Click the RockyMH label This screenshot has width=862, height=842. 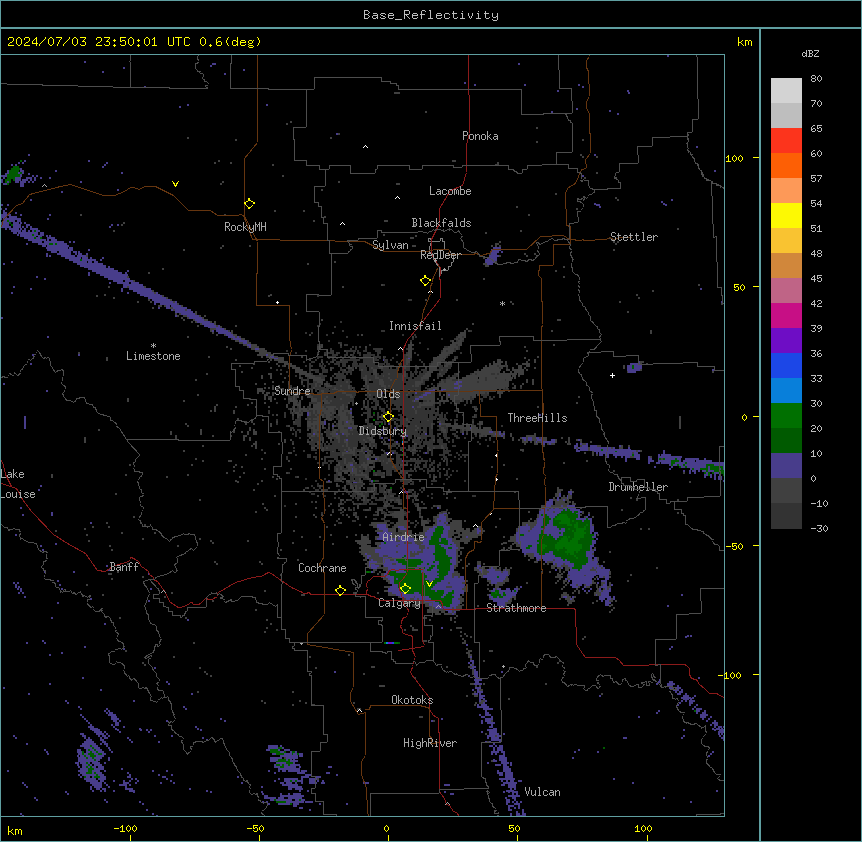coord(245,227)
